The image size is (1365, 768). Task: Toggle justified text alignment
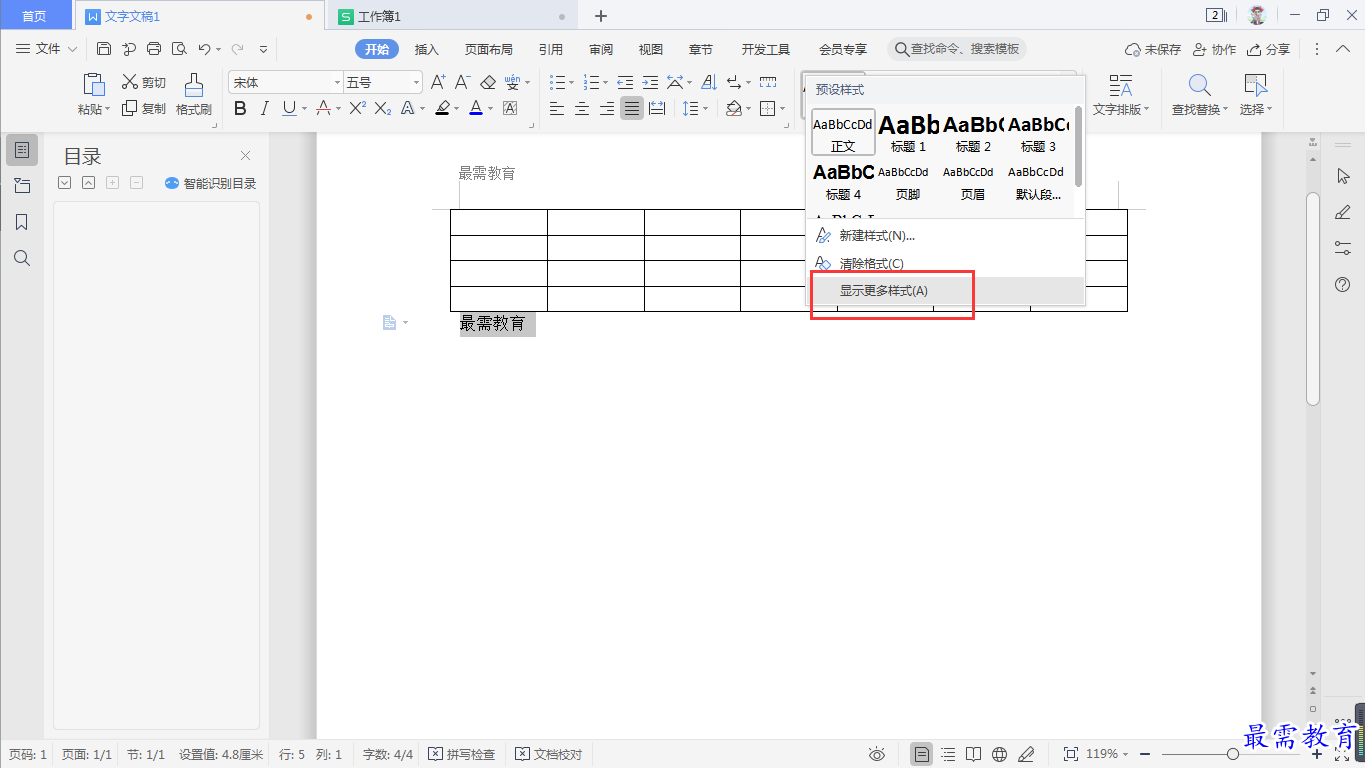(632, 108)
